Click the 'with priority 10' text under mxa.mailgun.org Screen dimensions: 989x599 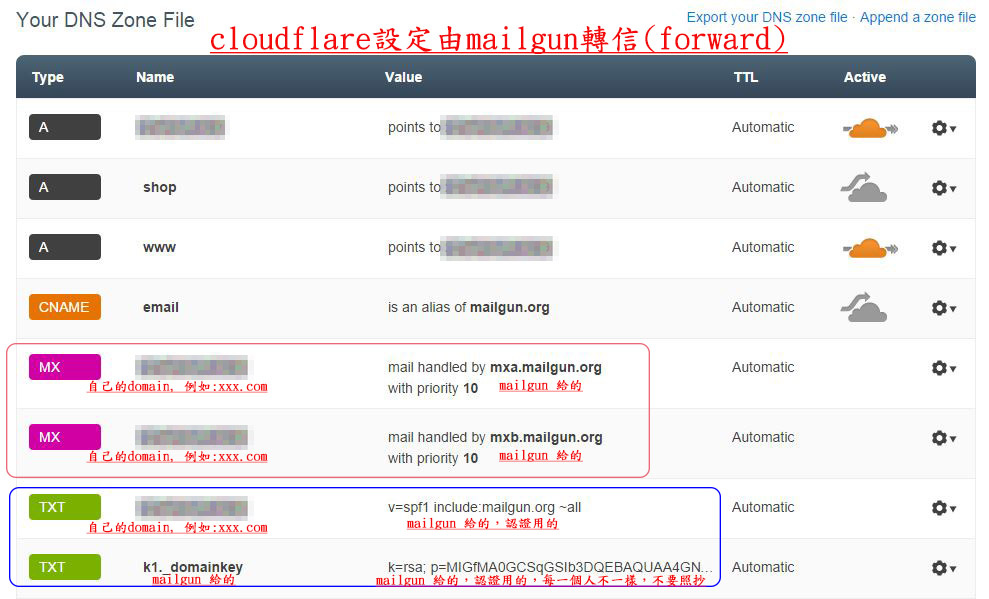(x=433, y=388)
